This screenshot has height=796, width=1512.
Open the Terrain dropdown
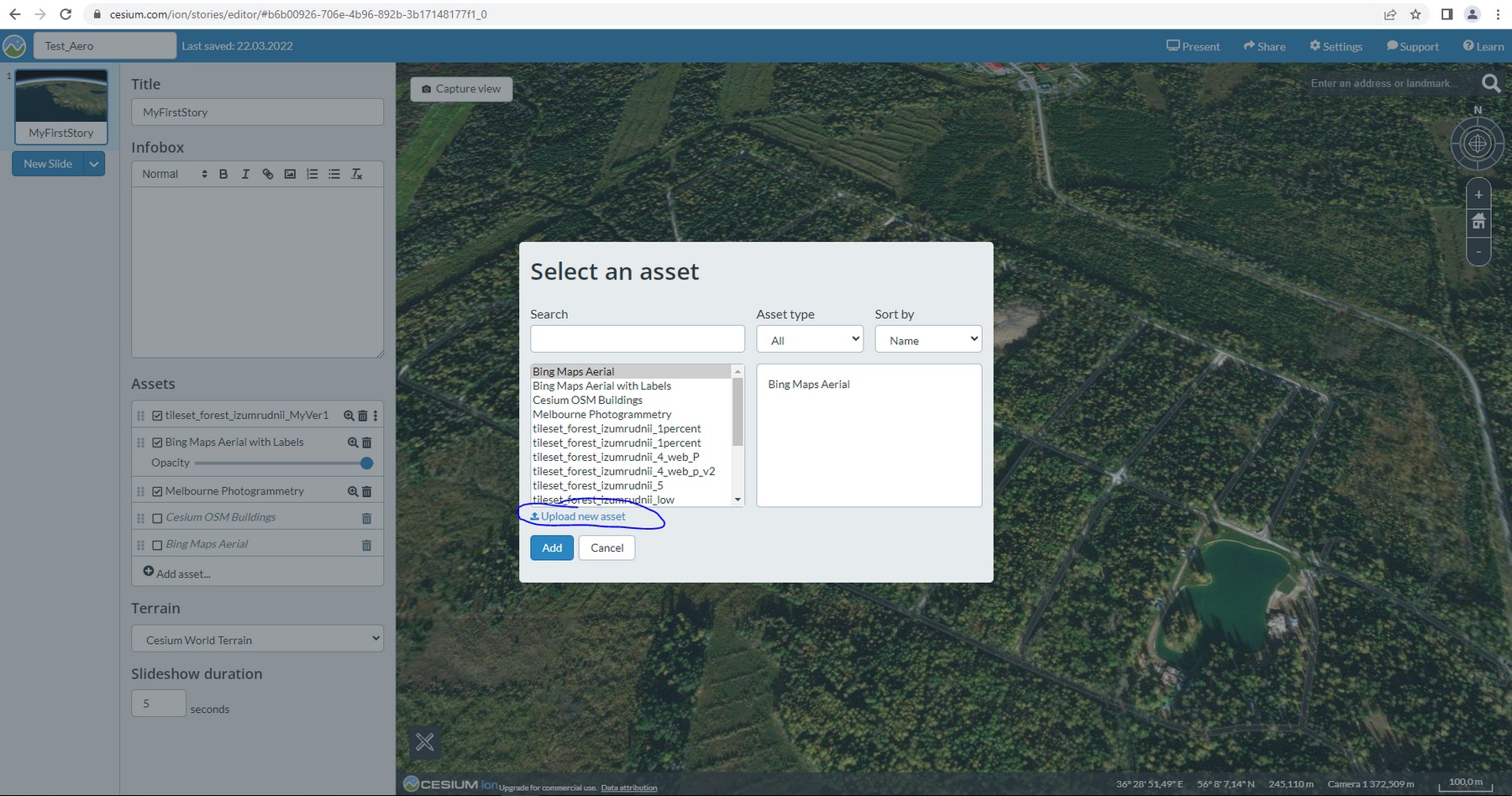pyautogui.click(x=257, y=639)
